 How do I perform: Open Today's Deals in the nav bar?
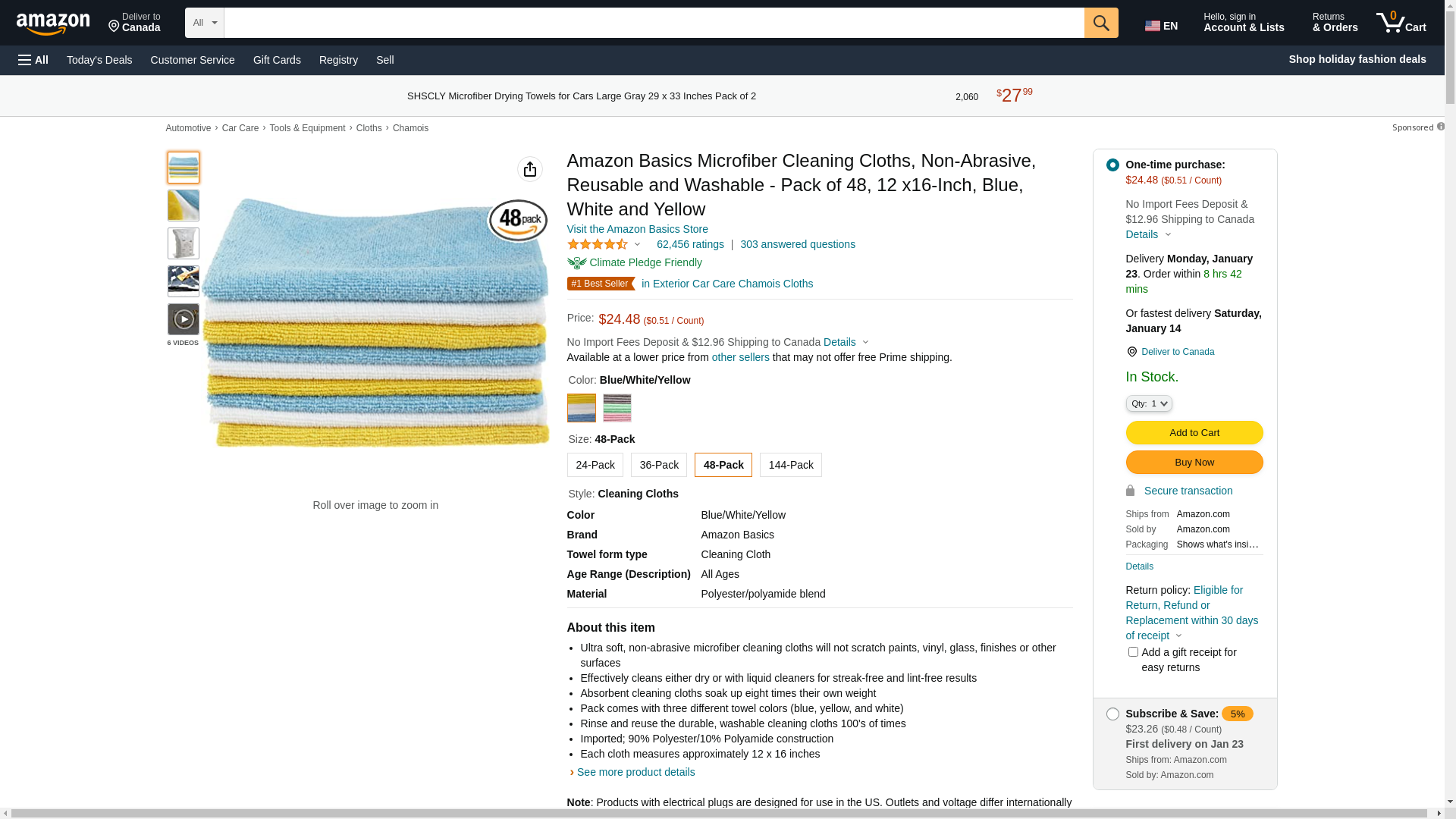(x=99, y=60)
